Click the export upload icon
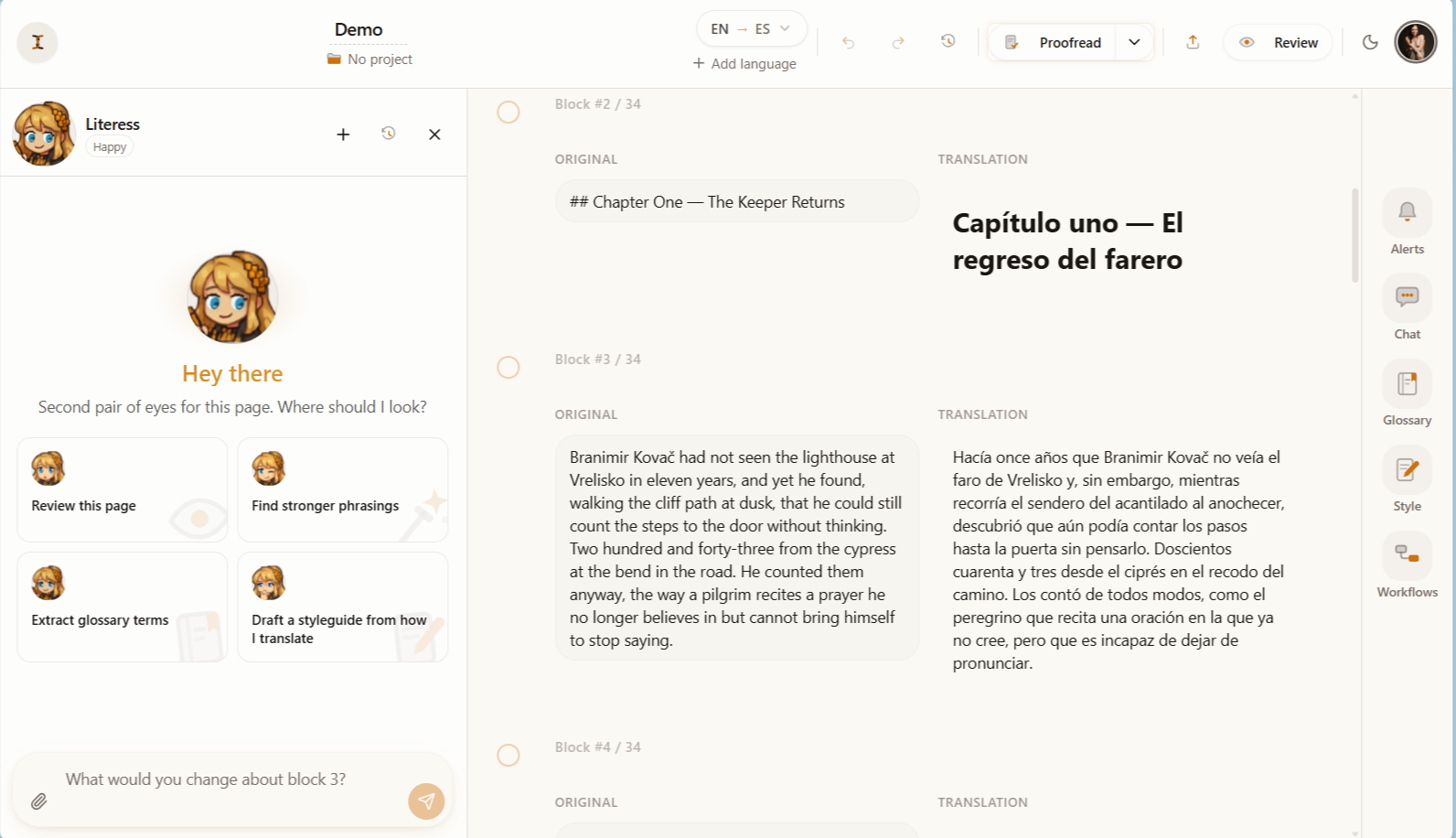1456x838 pixels. click(x=1193, y=42)
